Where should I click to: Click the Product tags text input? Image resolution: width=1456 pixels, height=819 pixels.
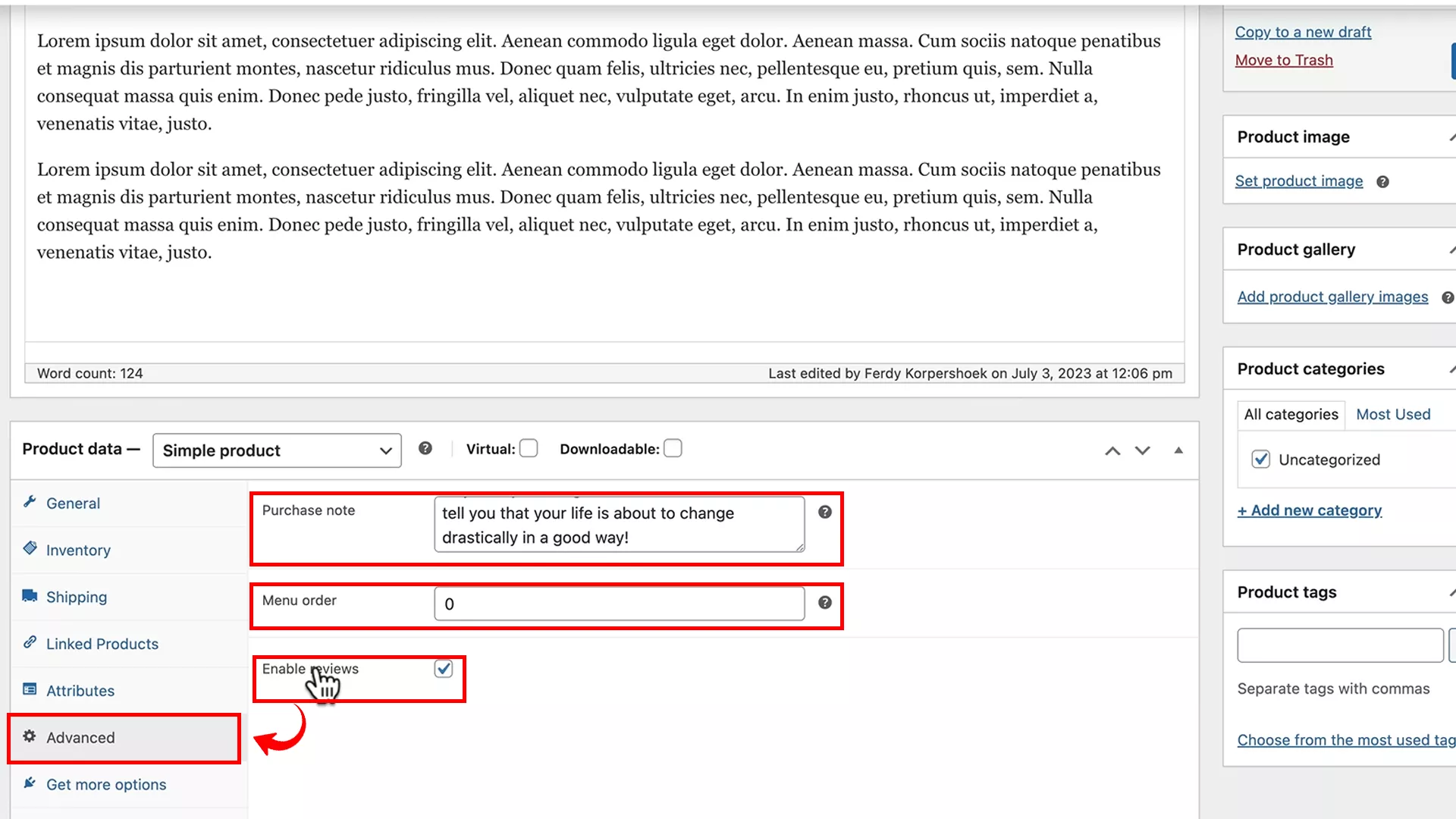[1340, 645]
